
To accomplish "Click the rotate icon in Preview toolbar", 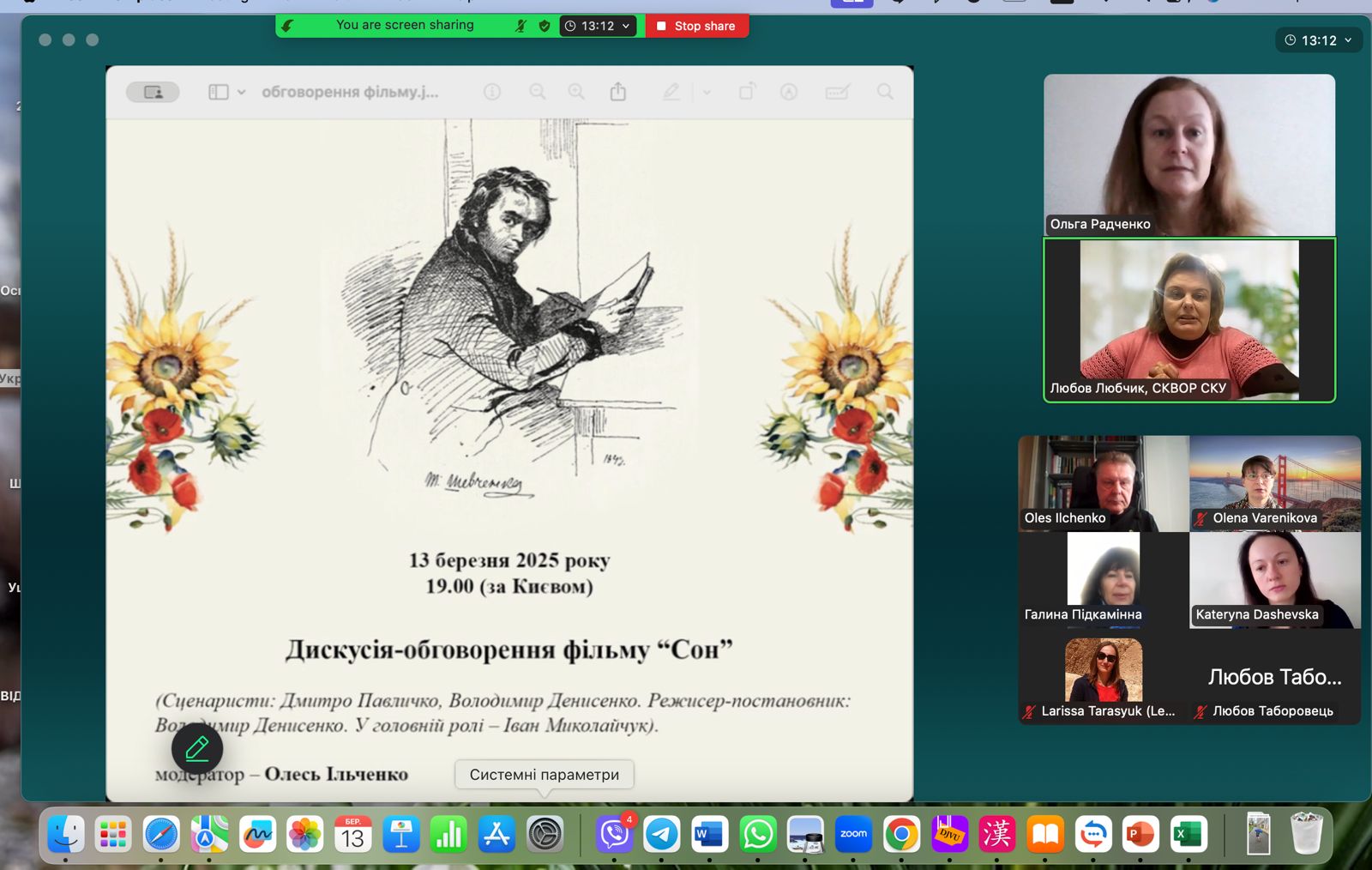I will [x=747, y=92].
